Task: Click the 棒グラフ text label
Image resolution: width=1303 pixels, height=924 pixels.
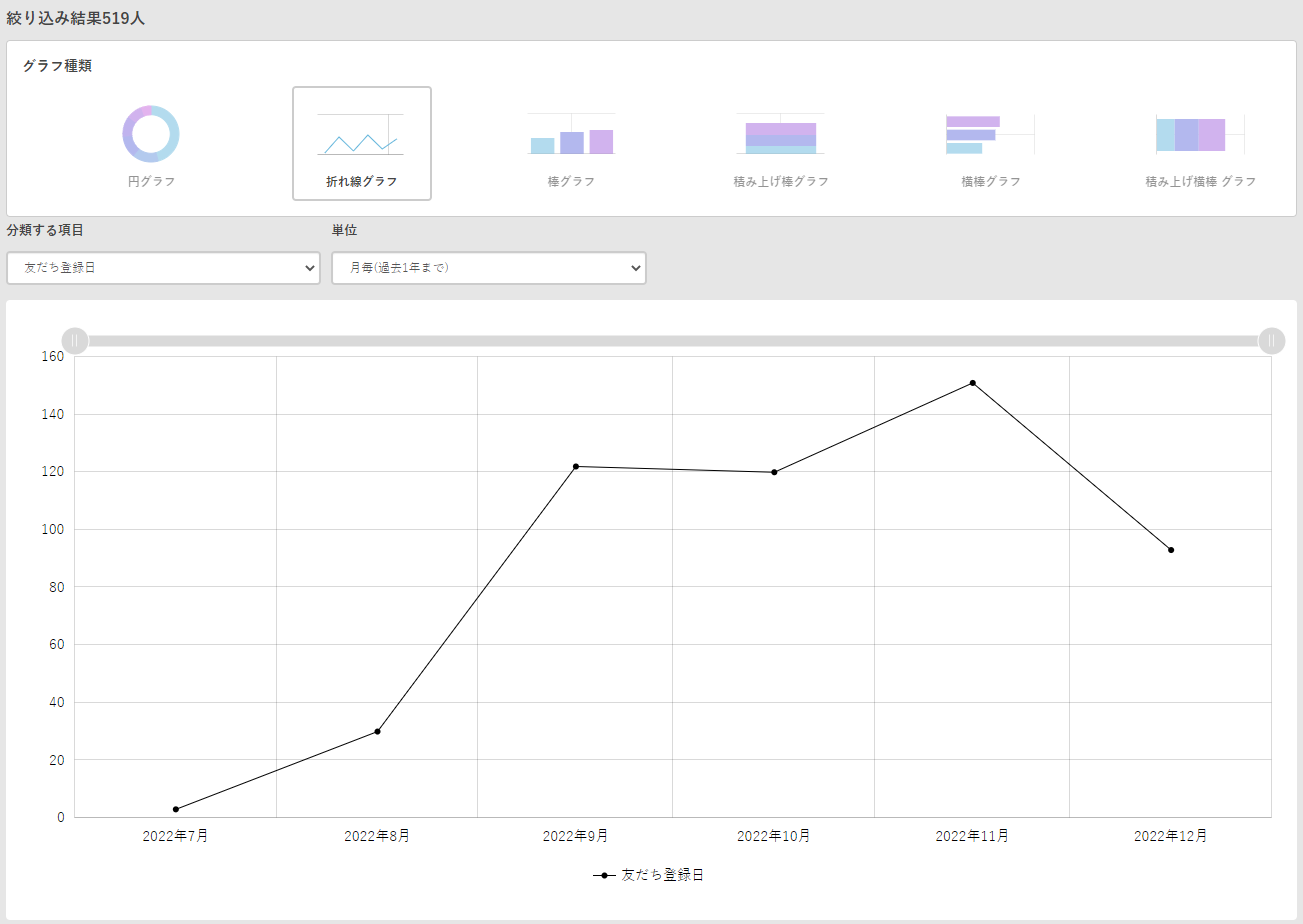Action: (571, 182)
